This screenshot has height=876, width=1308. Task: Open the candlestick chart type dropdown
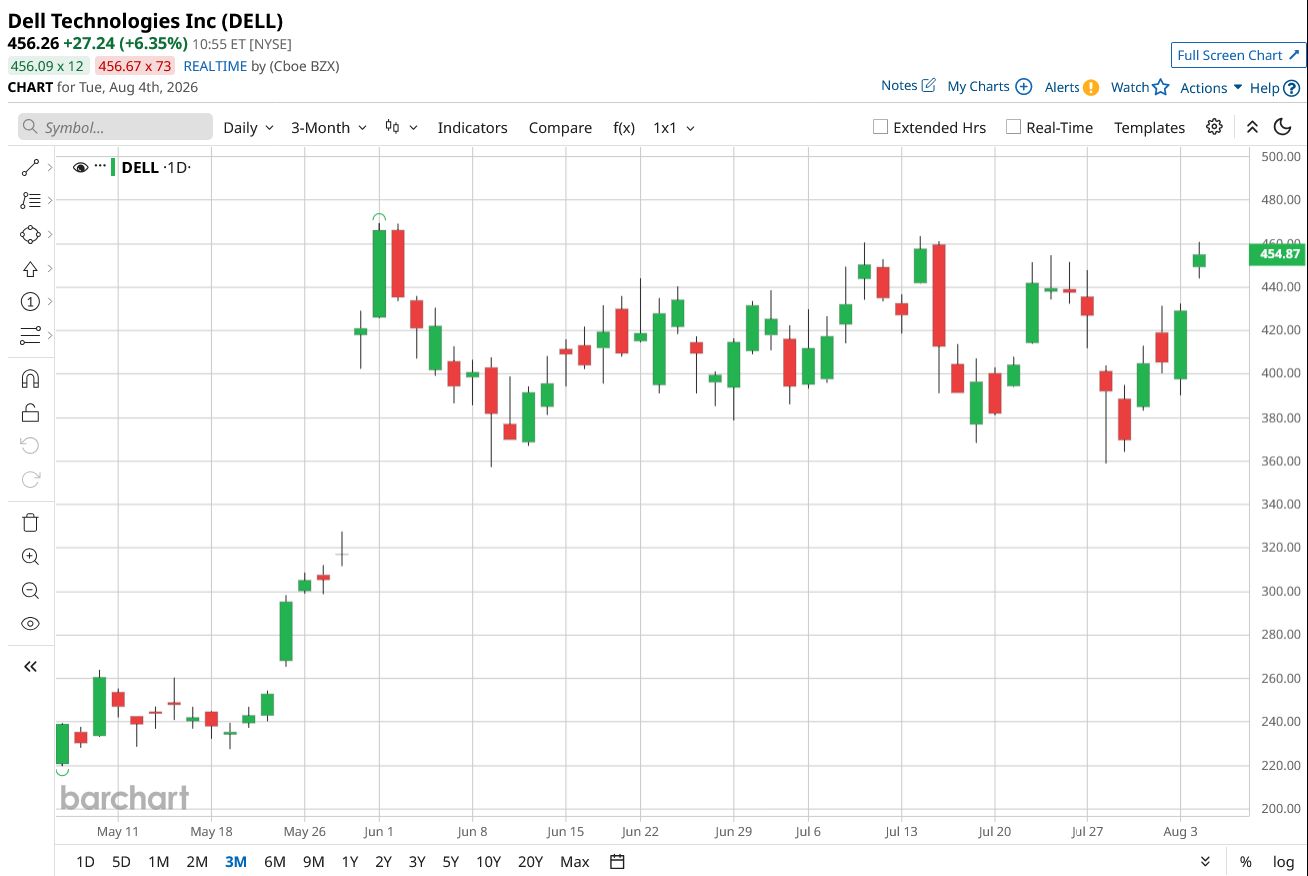coord(401,127)
